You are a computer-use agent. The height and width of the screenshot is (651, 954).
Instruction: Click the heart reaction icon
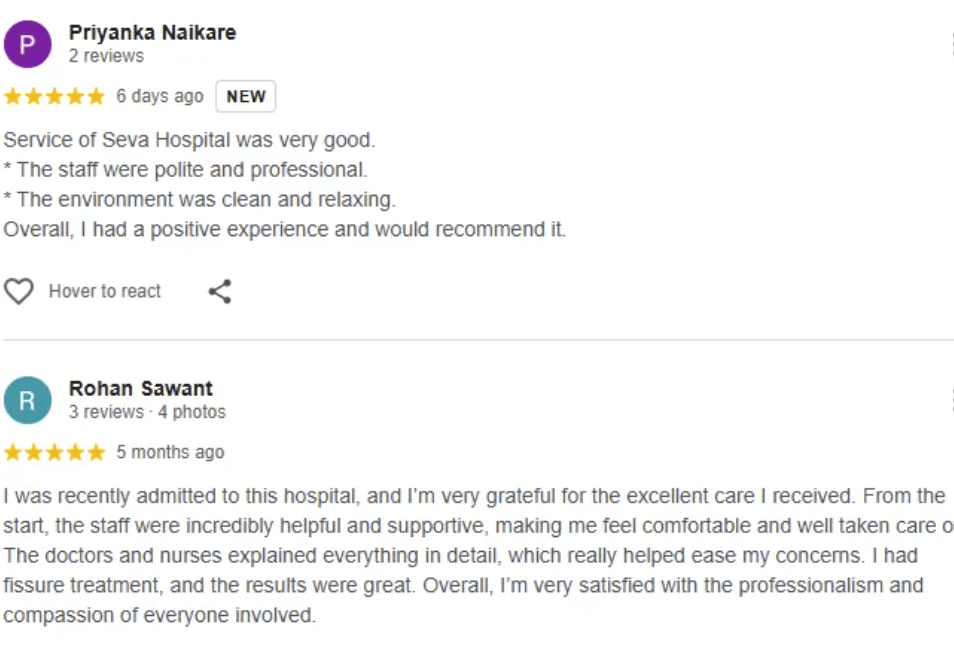pos(18,291)
